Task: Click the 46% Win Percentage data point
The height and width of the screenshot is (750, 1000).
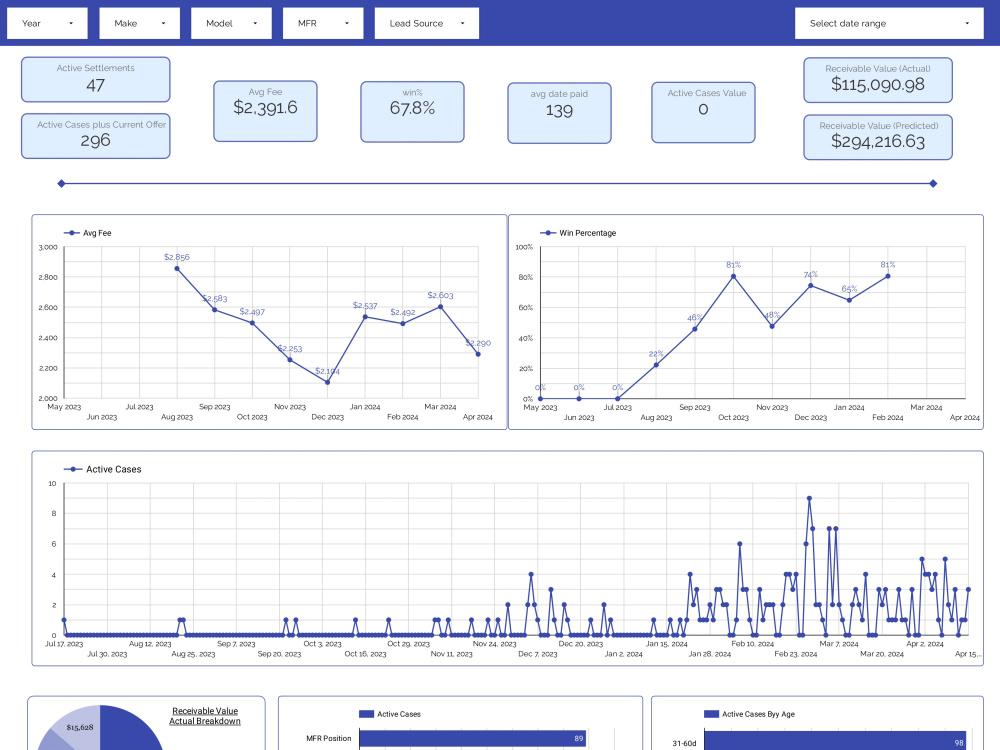Action: 695,329
